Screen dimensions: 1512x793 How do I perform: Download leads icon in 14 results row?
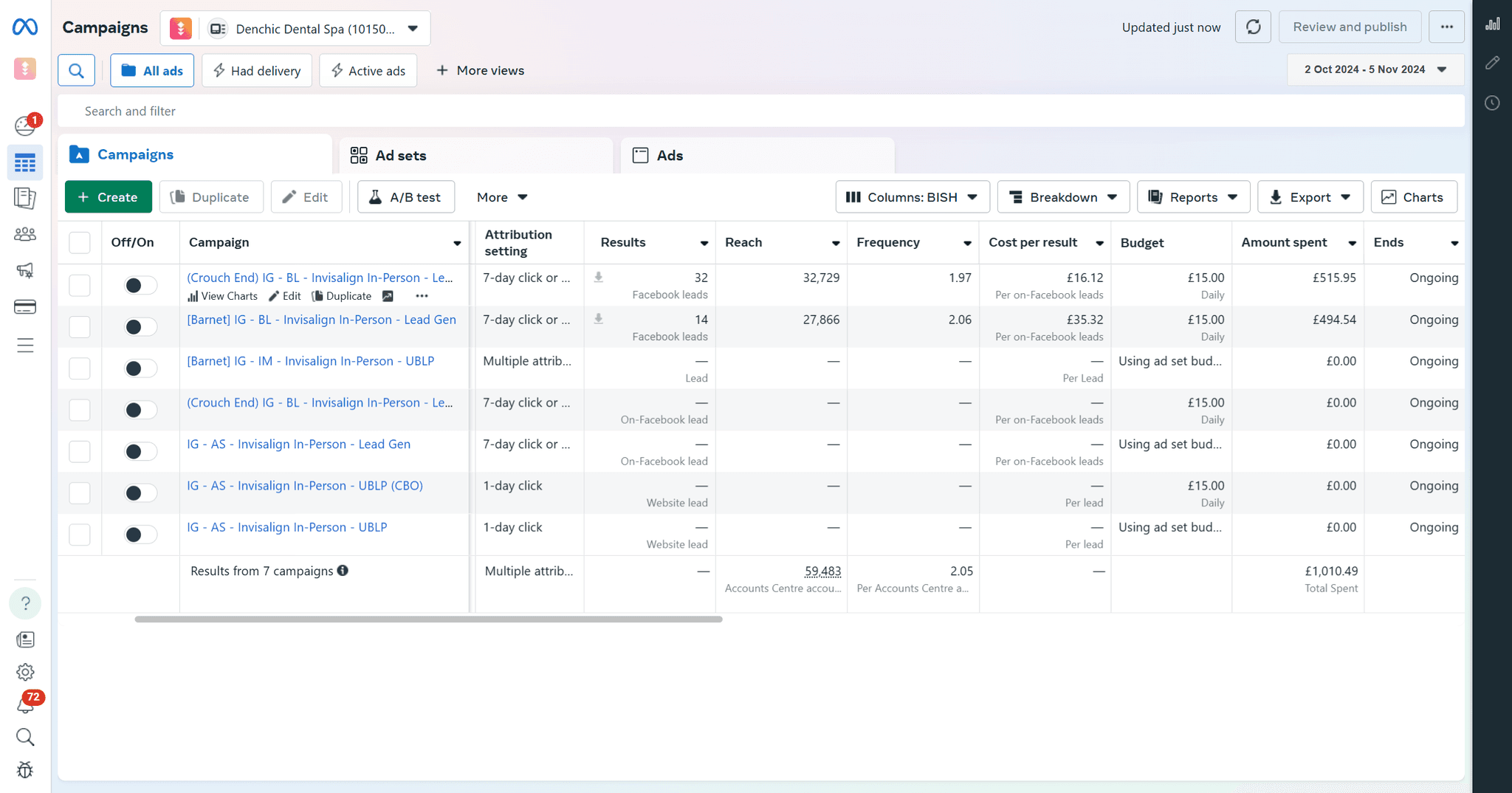[599, 319]
